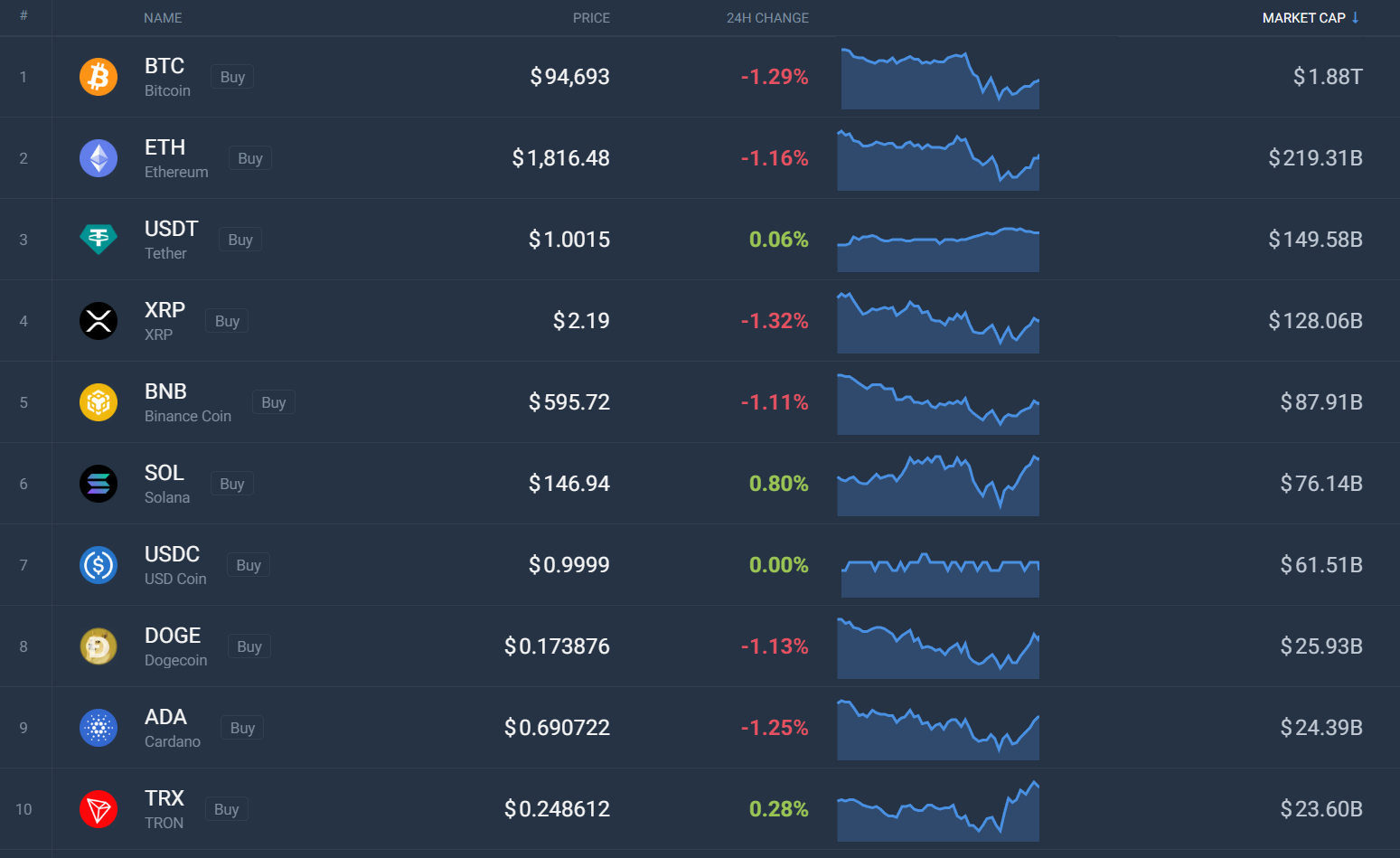The height and width of the screenshot is (858, 1400).
Task: Click the -1.29% change value
Action: [775, 77]
